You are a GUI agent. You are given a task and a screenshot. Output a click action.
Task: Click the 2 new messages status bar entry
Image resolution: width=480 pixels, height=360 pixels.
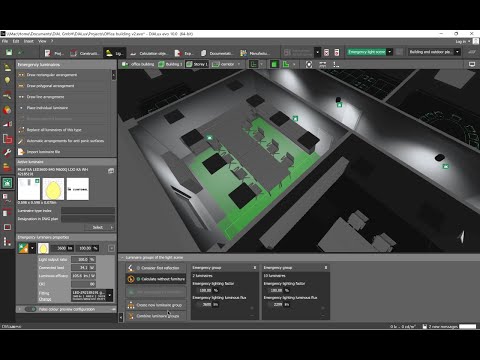(x=440, y=327)
